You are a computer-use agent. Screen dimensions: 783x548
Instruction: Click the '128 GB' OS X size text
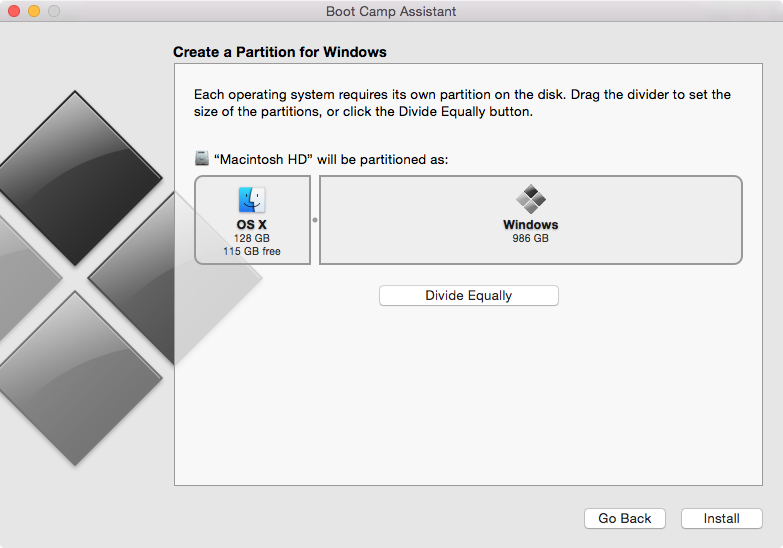pos(252,238)
